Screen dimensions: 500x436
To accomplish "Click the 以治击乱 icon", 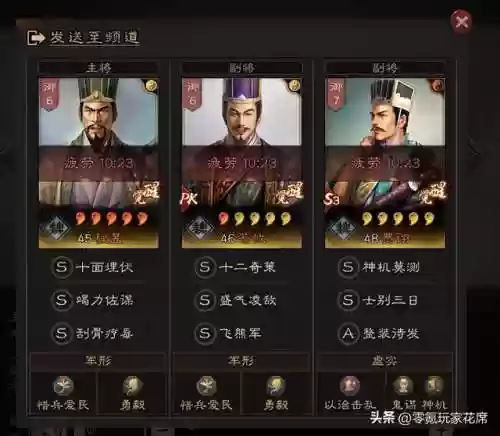I will [x=350, y=386].
